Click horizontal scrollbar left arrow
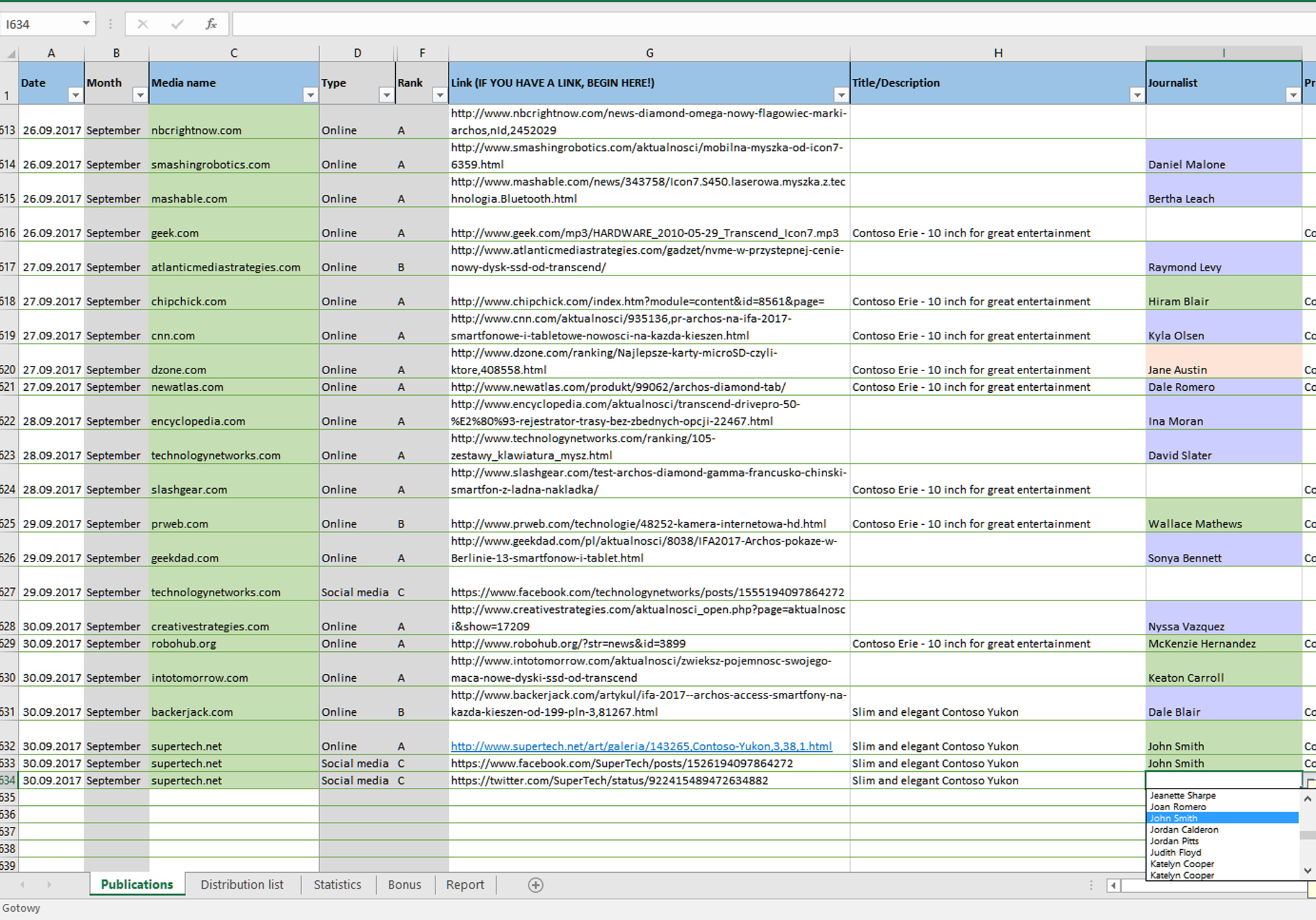Screen dimensions: 1316x920 click(x=1114, y=885)
